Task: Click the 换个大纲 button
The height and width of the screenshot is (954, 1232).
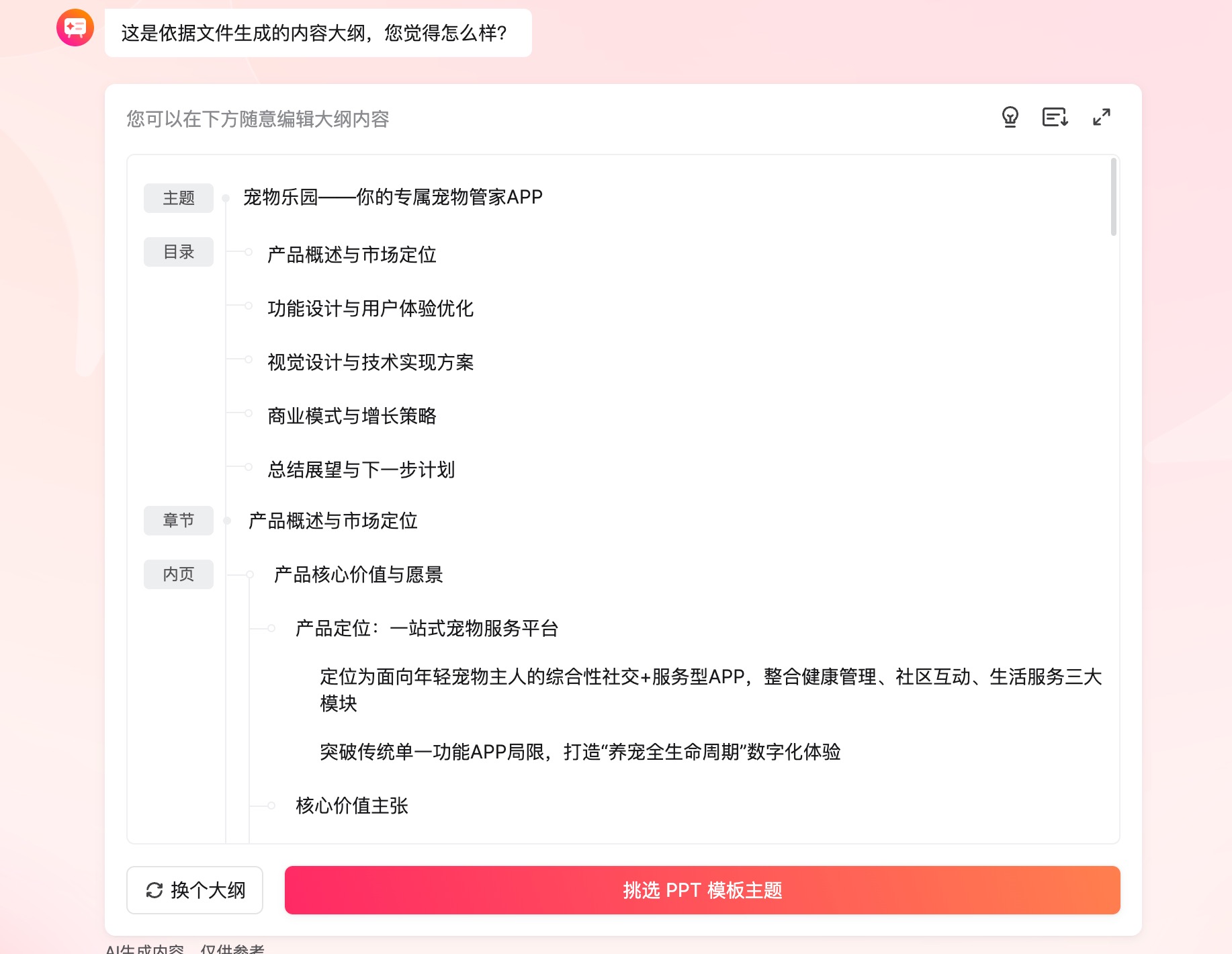Action: coord(194,890)
